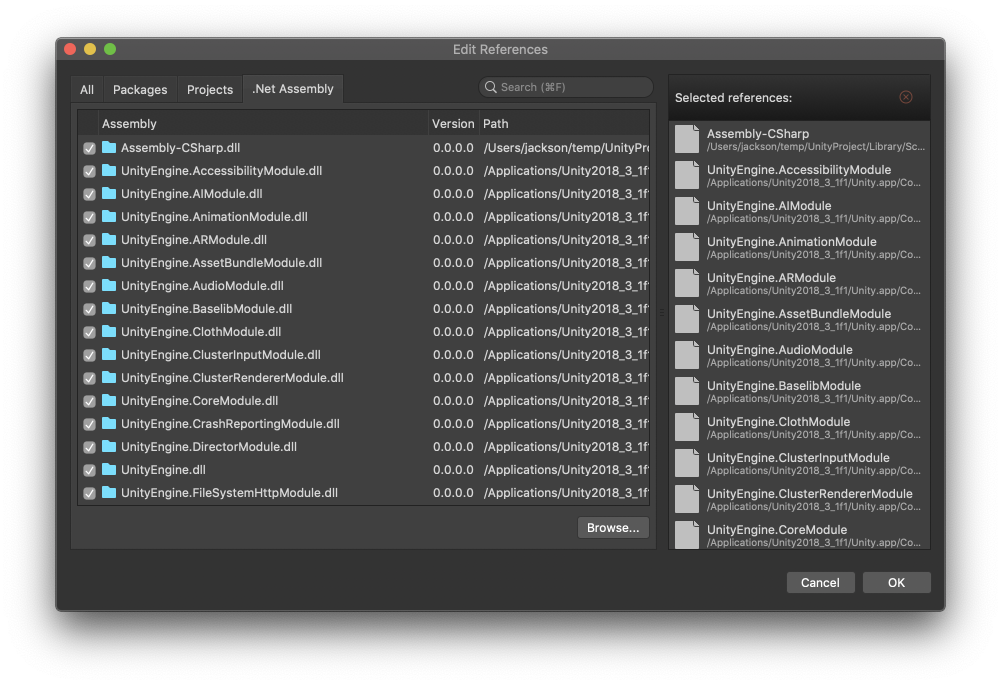The image size is (1001, 685).
Task: Click the file icon of UnityEngine.AudioModule in selected references
Action: point(688,355)
